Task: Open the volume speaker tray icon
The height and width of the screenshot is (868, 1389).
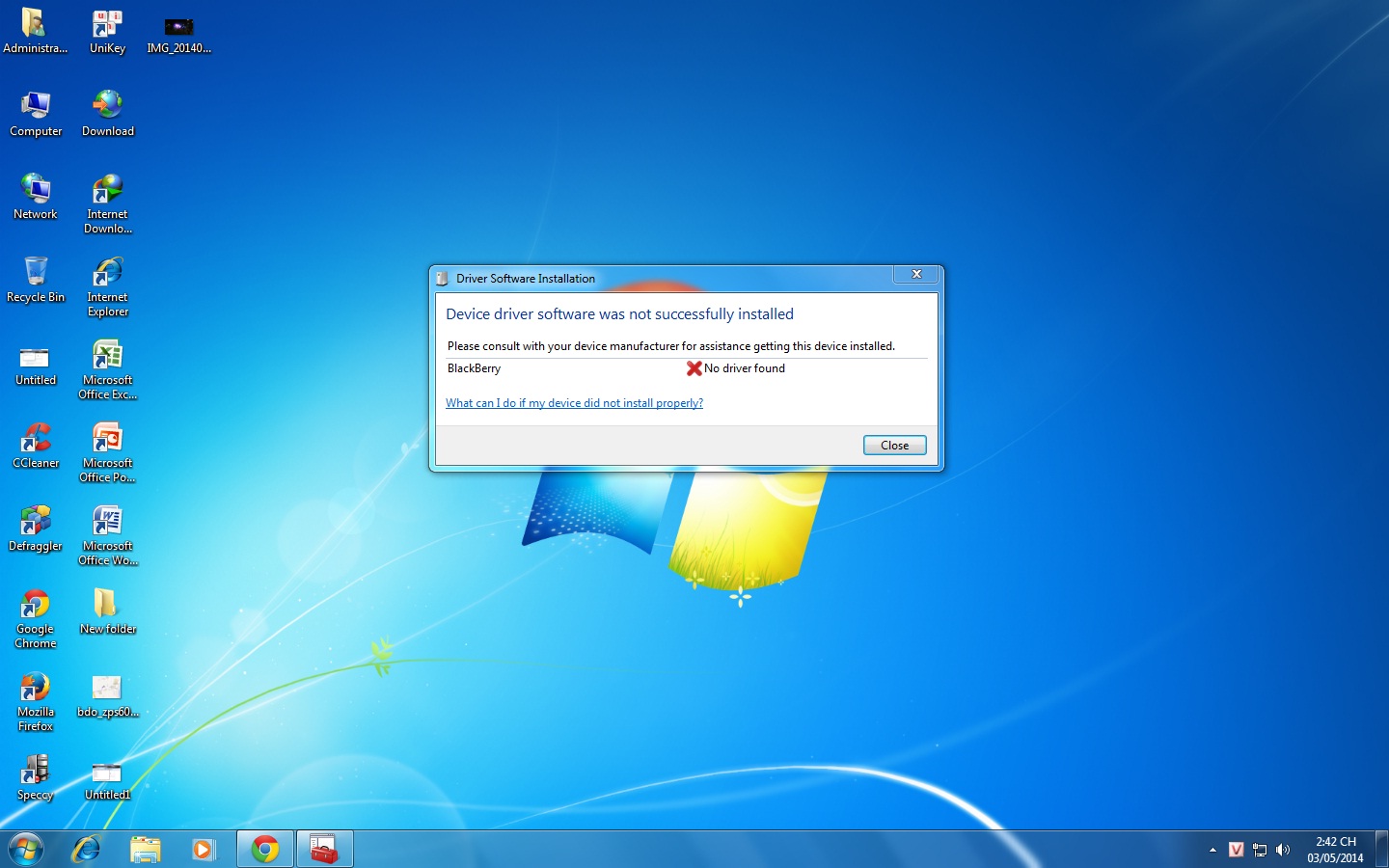Action: 1283,850
